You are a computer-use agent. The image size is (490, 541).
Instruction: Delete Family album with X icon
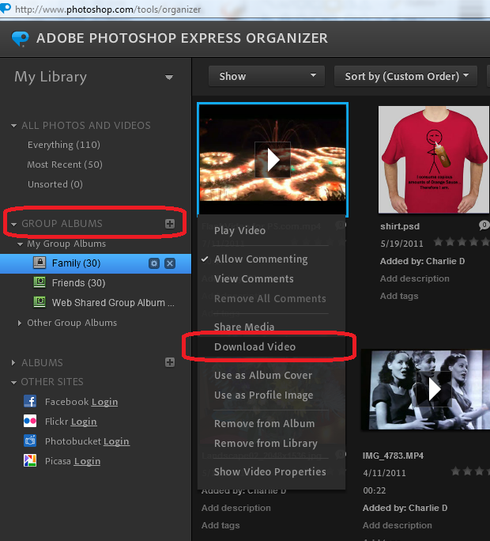click(x=170, y=264)
